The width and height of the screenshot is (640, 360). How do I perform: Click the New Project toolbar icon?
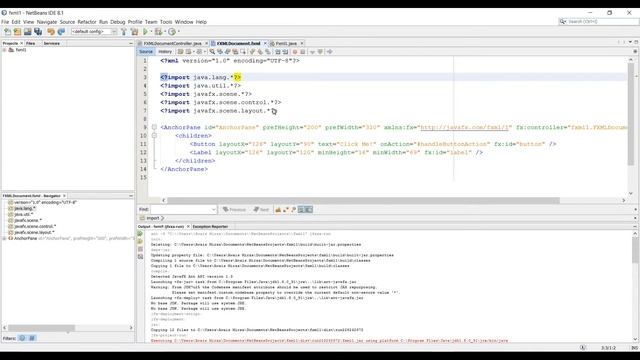click(17, 31)
